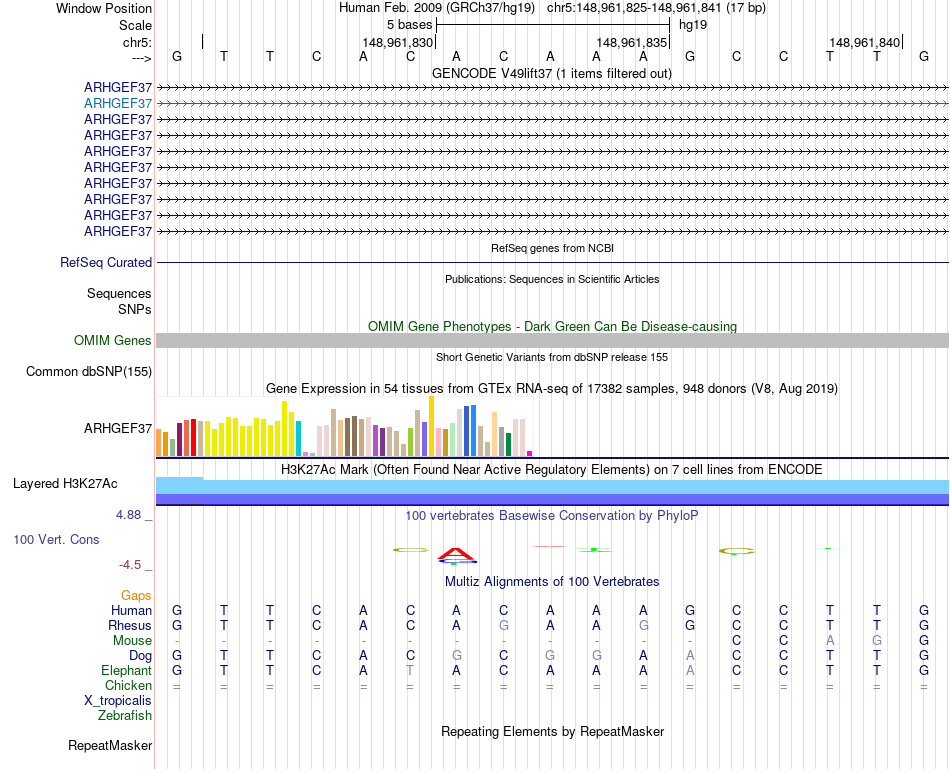950x769 pixels.
Task: Click the chr5: label on the left
Action: click(137, 42)
